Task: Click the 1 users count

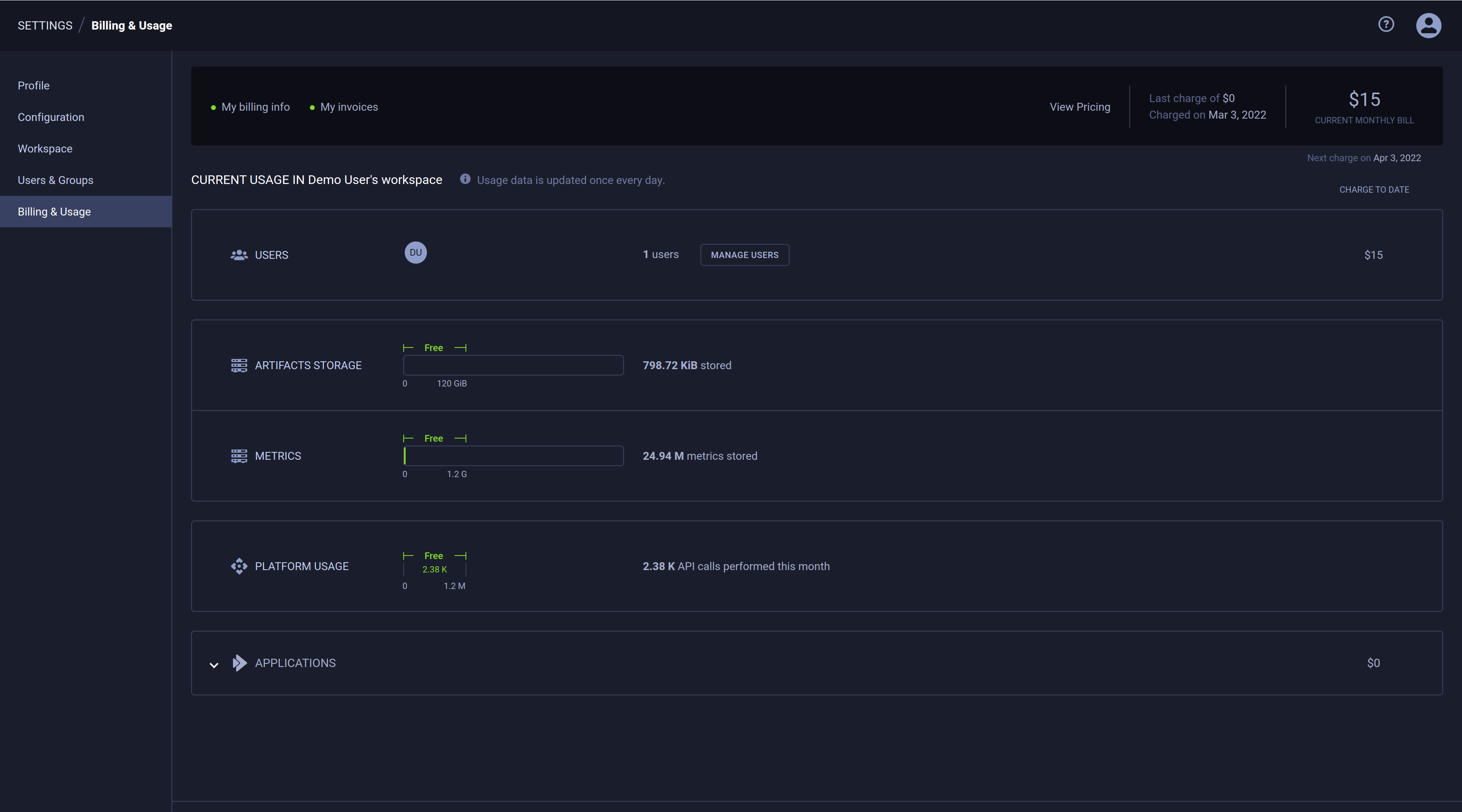Action: (x=661, y=254)
